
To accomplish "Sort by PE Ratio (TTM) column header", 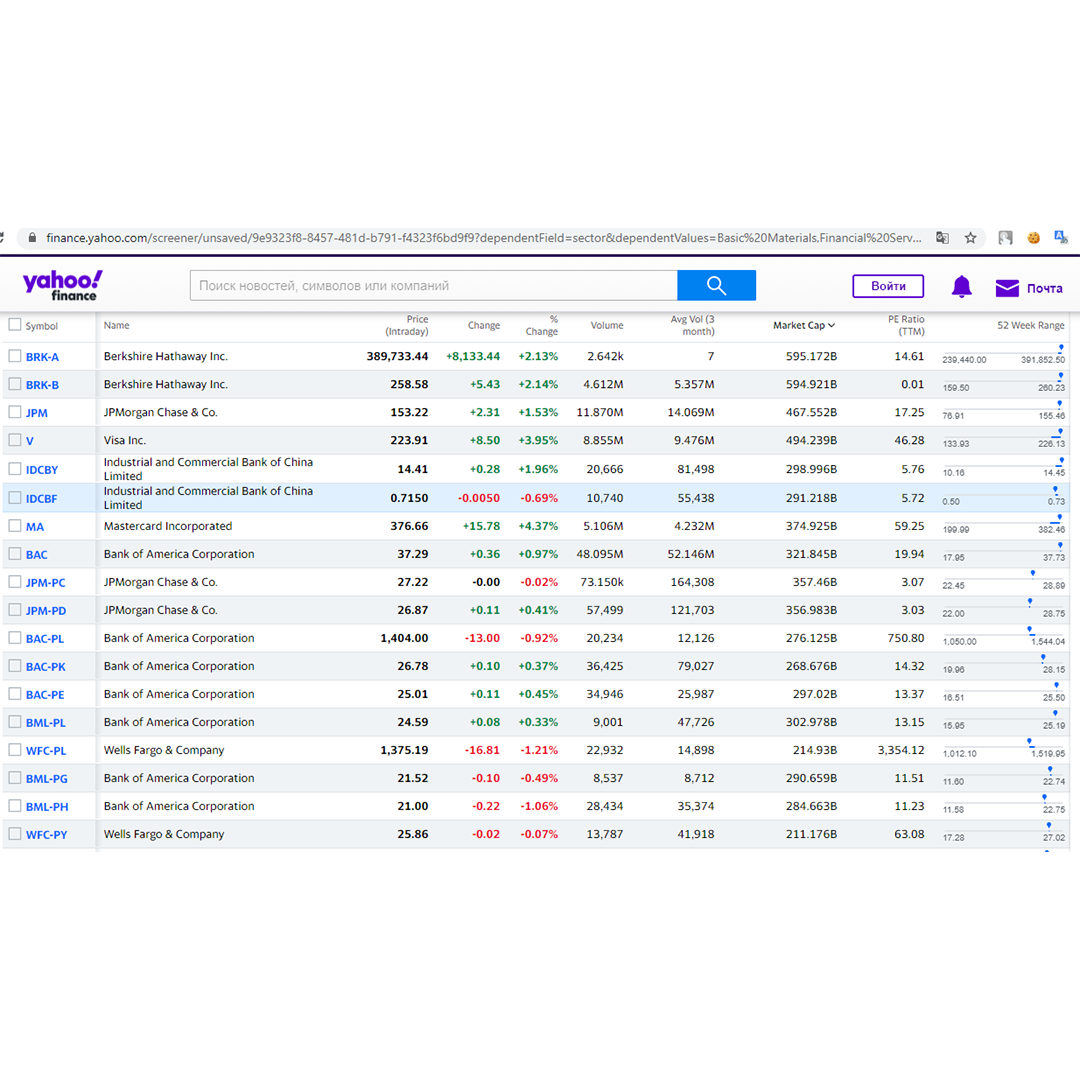I will pyautogui.click(x=906, y=325).
